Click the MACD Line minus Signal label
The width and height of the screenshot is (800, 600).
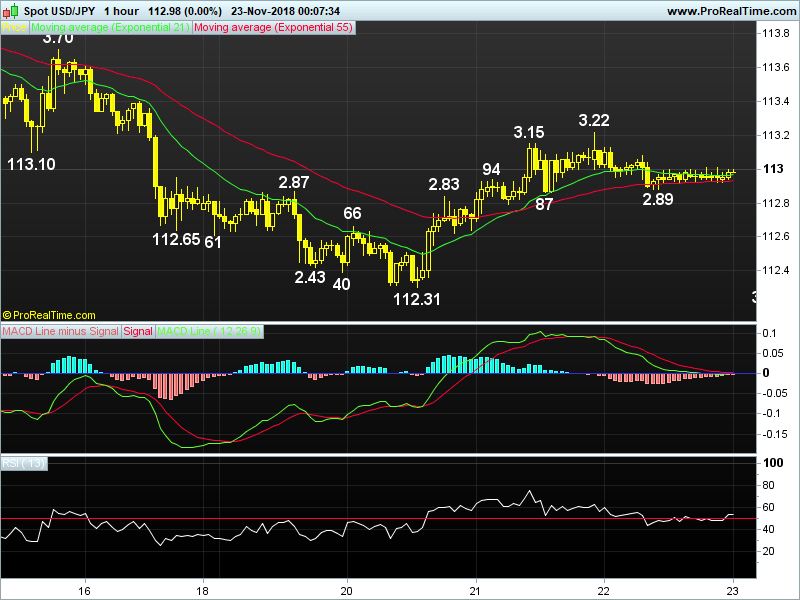point(60,331)
